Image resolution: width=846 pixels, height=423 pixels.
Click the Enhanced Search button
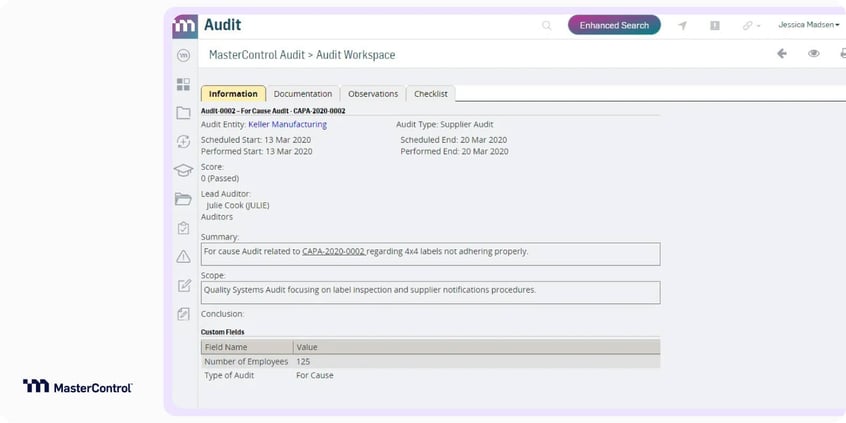click(614, 25)
